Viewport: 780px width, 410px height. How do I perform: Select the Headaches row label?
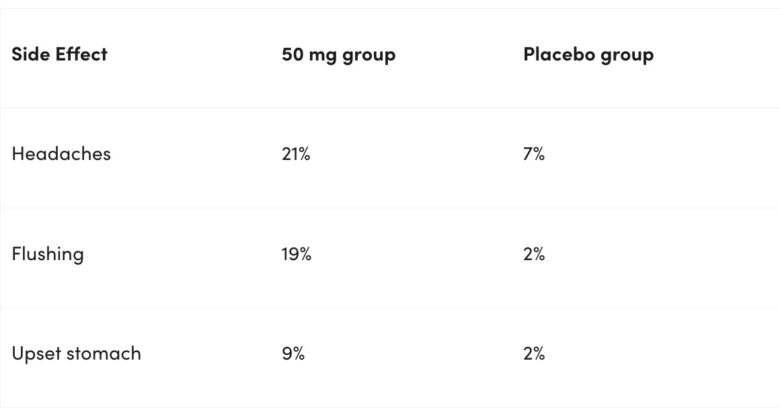[x=61, y=154]
